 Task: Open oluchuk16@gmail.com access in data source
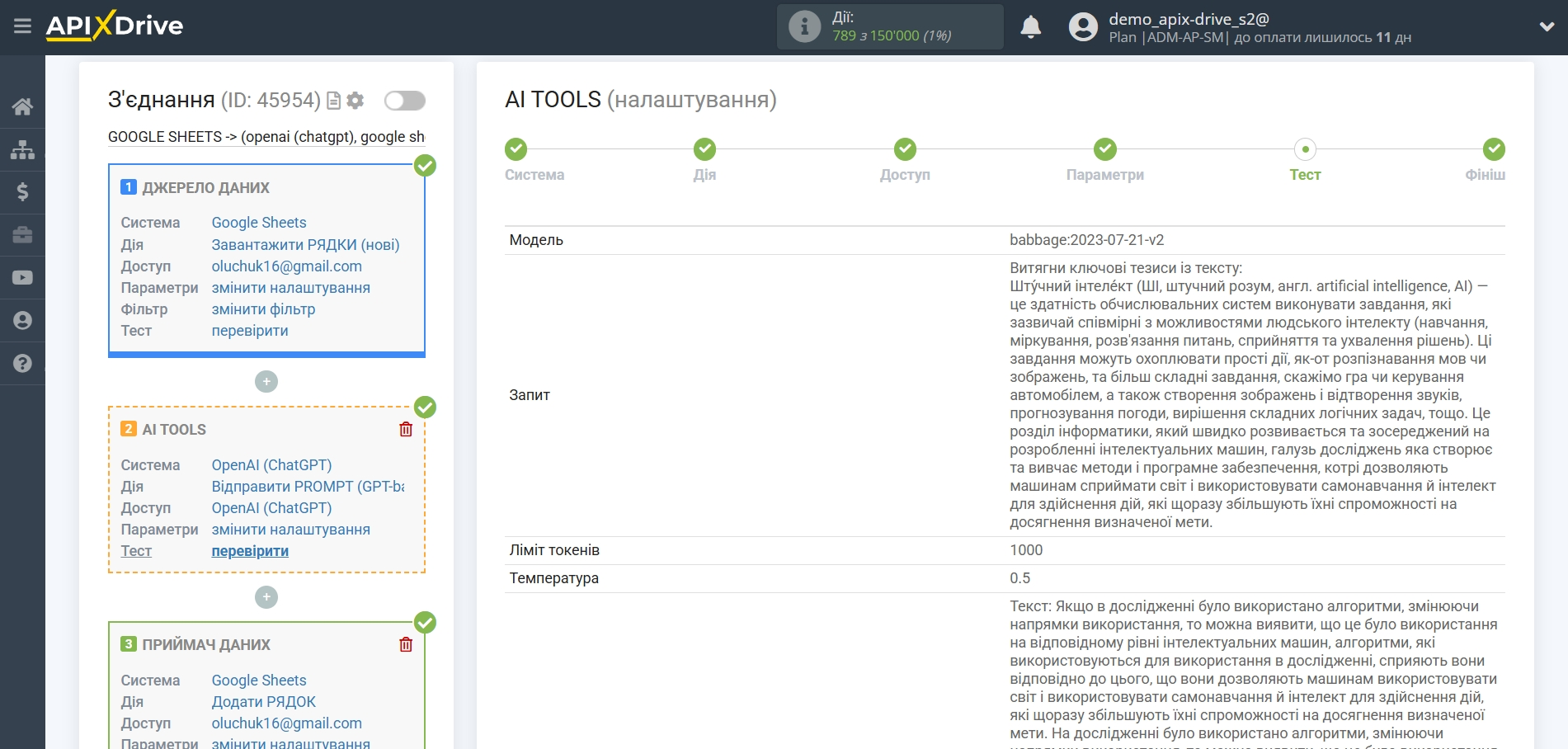287,266
